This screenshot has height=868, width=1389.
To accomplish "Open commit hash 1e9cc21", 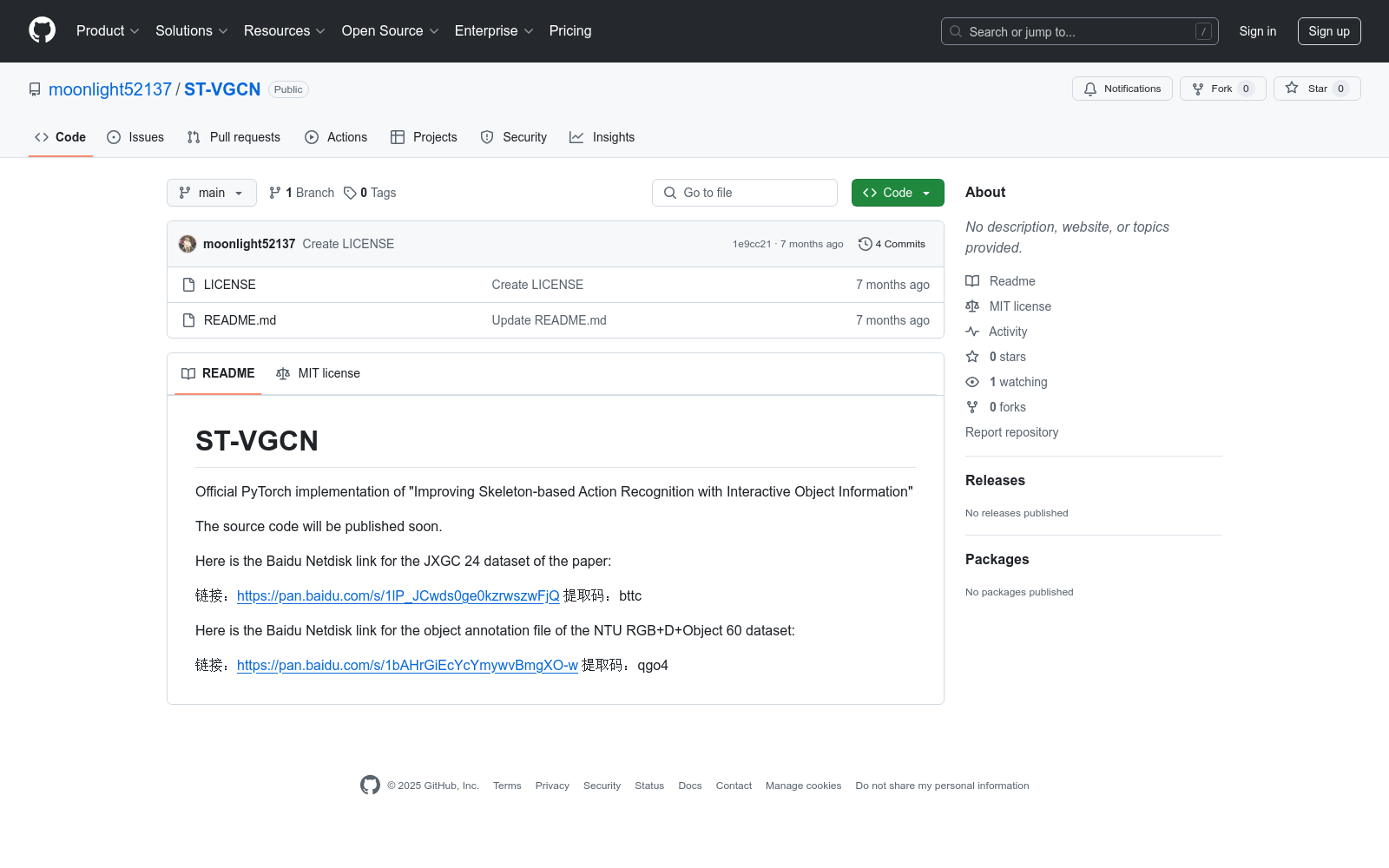I will pyautogui.click(x=752, y=244).
